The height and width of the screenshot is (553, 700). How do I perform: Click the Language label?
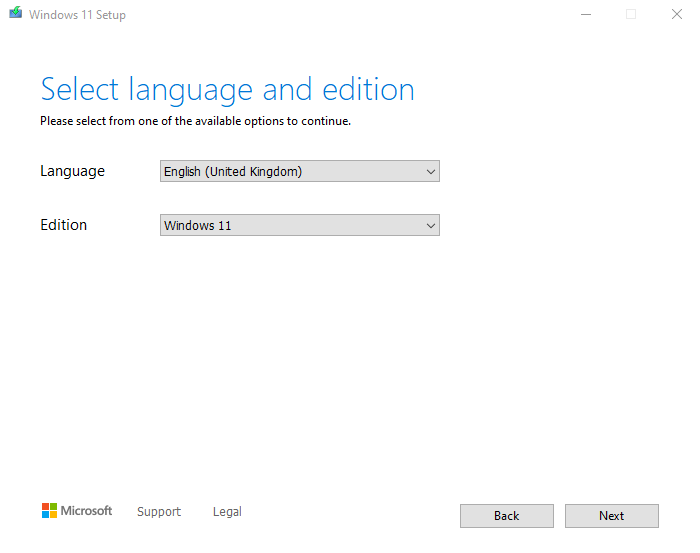[72, 171]
